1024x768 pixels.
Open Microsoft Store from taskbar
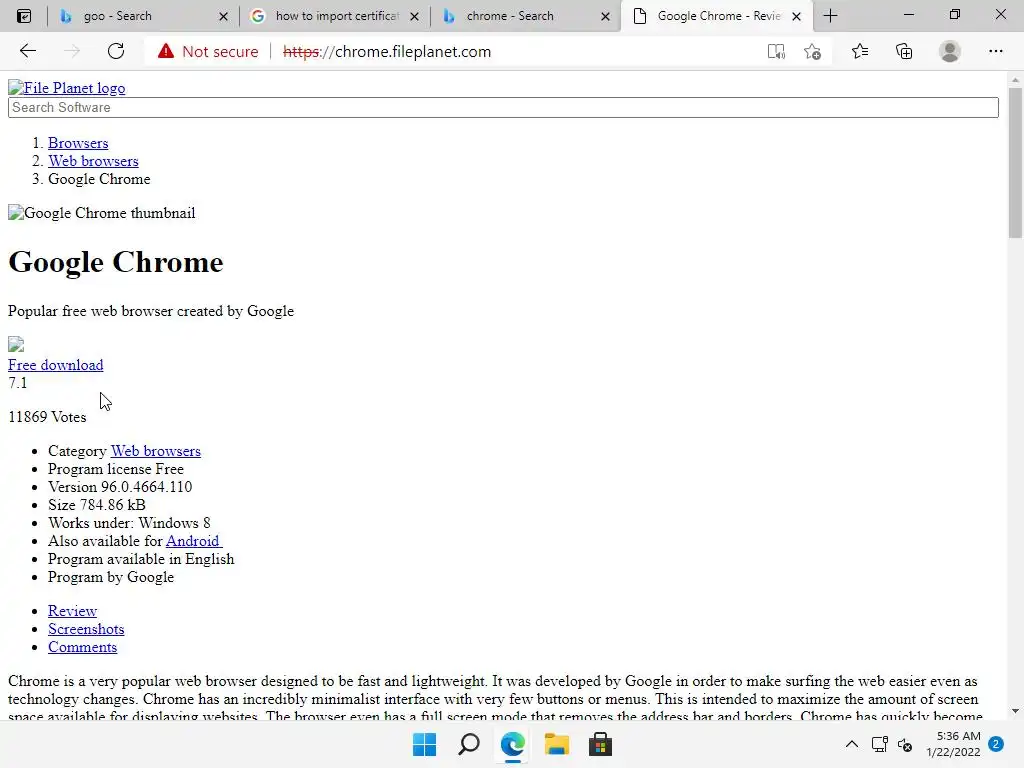600,744
